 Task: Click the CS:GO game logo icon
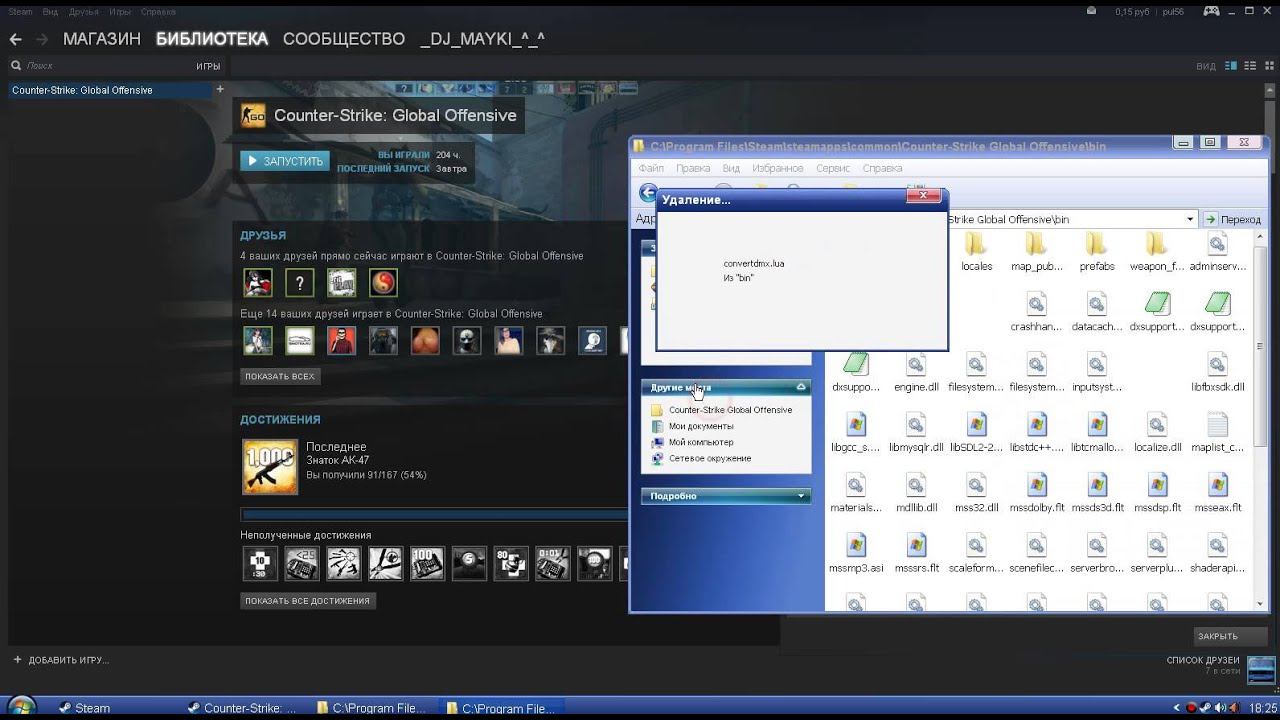coord(253,115)
